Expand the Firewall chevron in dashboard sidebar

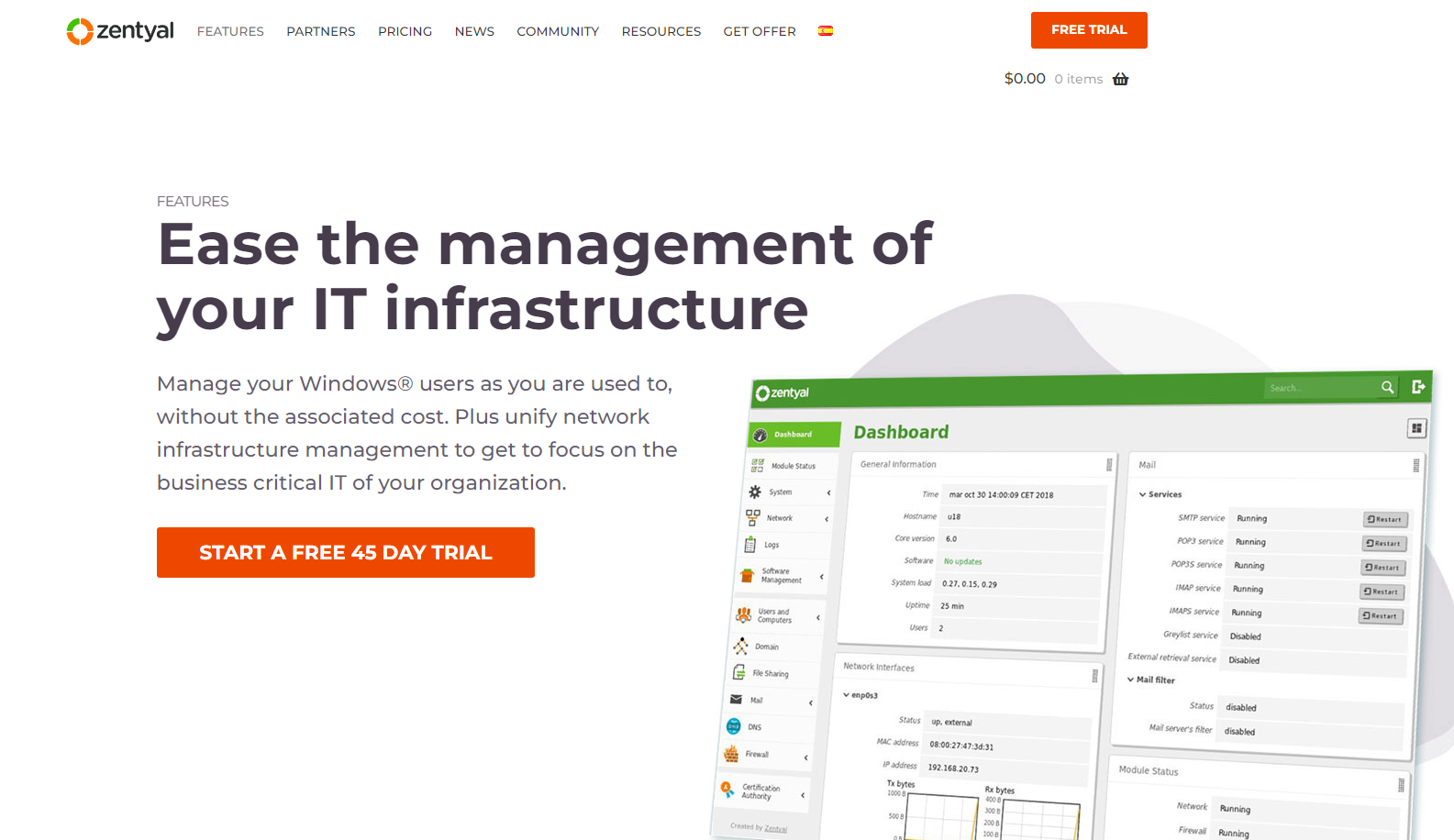pos(805,757)
